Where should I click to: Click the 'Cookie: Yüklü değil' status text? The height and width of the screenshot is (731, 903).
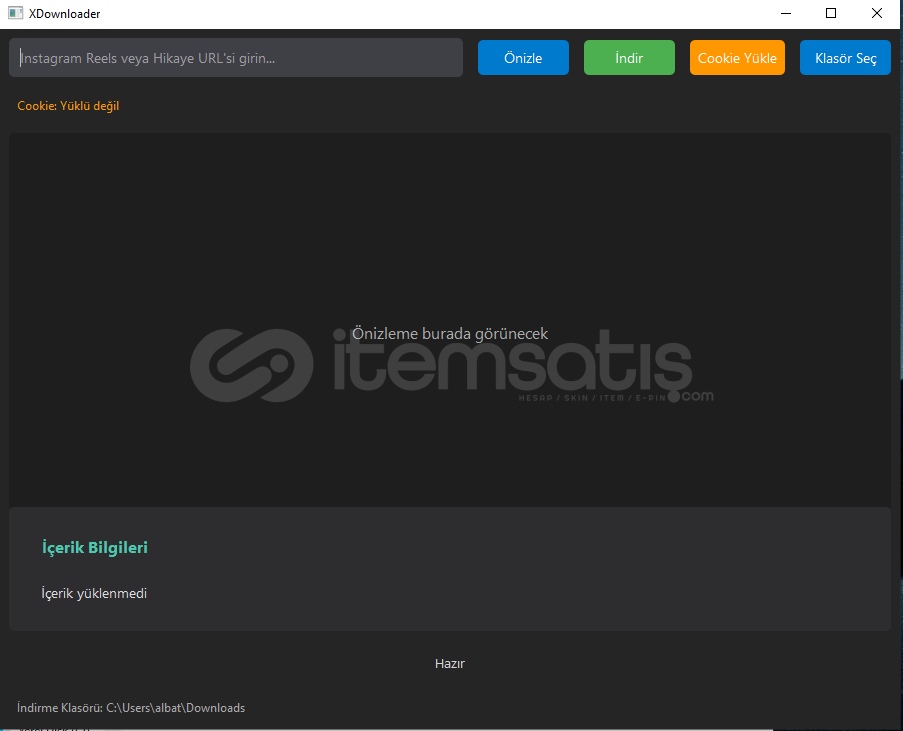click(68, 106)
